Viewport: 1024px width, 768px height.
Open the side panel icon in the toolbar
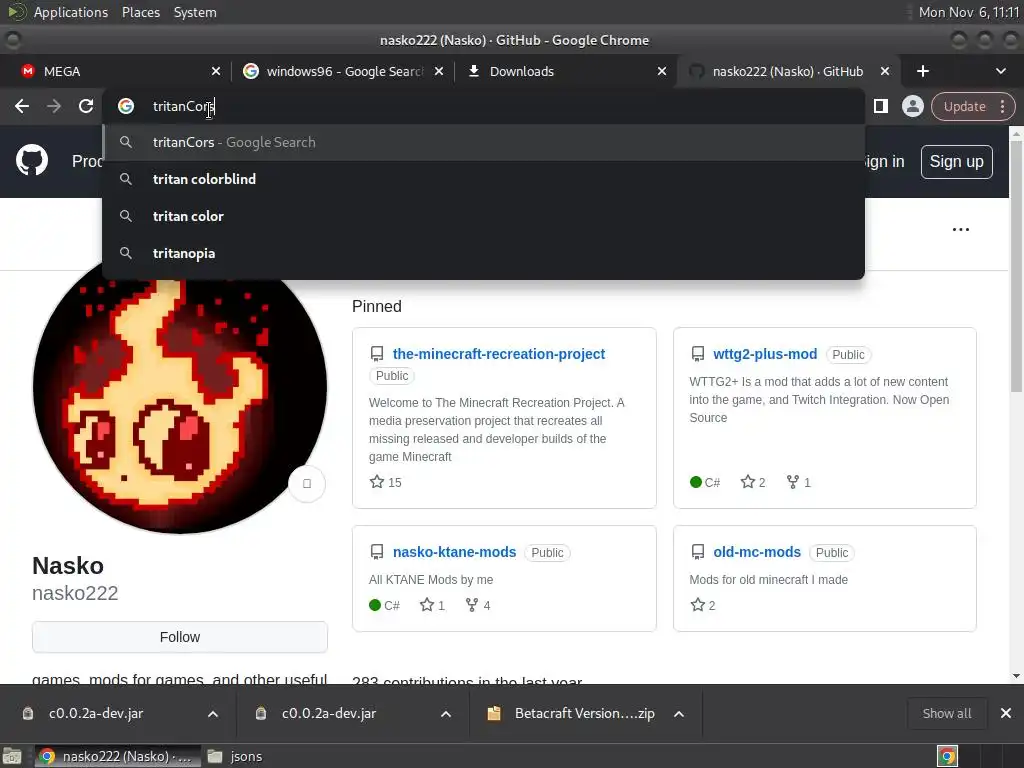click(881, 106)
